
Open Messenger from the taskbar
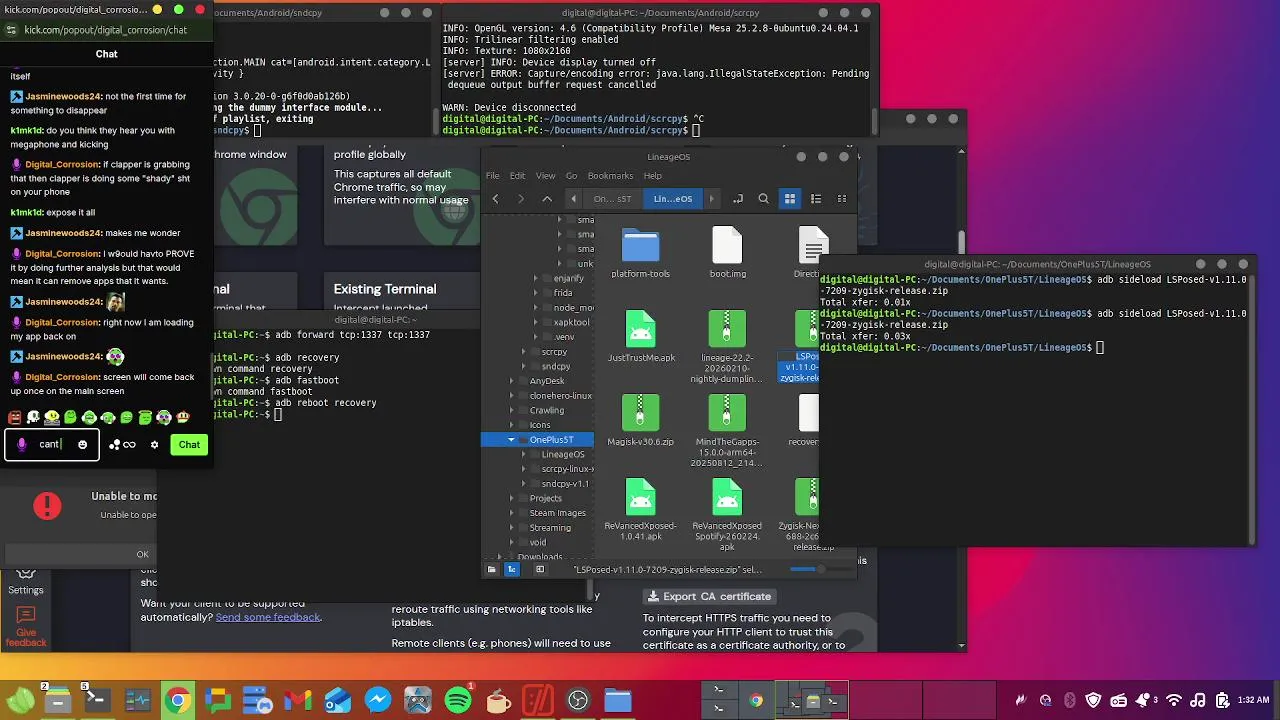378,701
